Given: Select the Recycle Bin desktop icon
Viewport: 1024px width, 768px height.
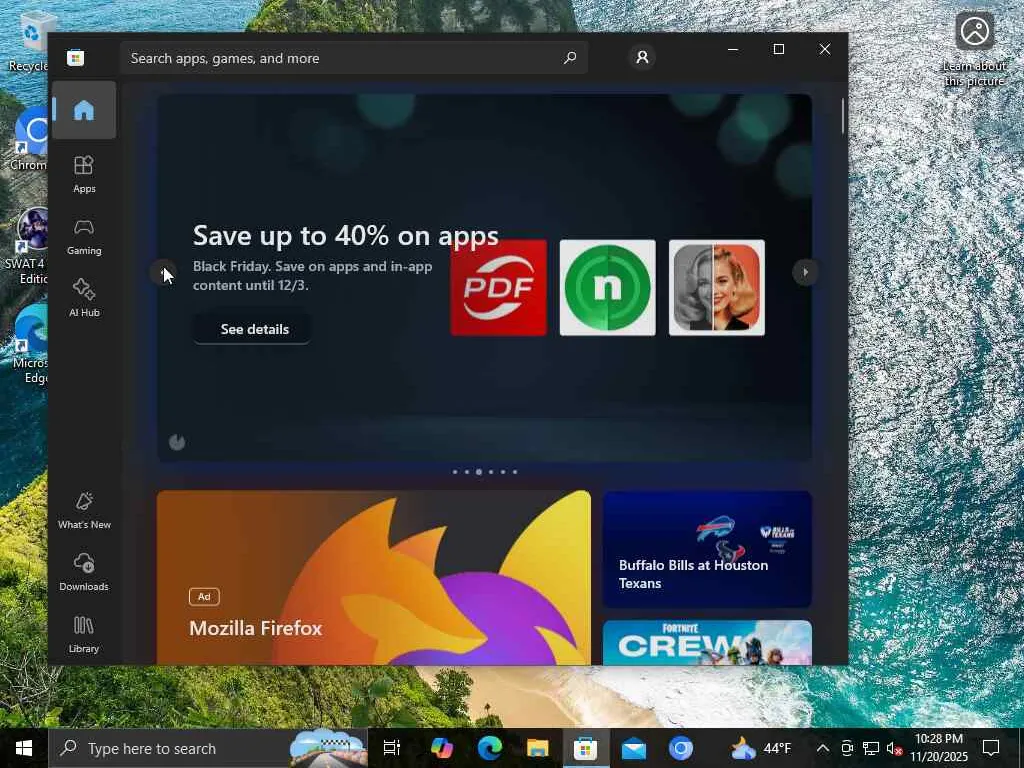Looking at the screenshot, I should [27, 44].
